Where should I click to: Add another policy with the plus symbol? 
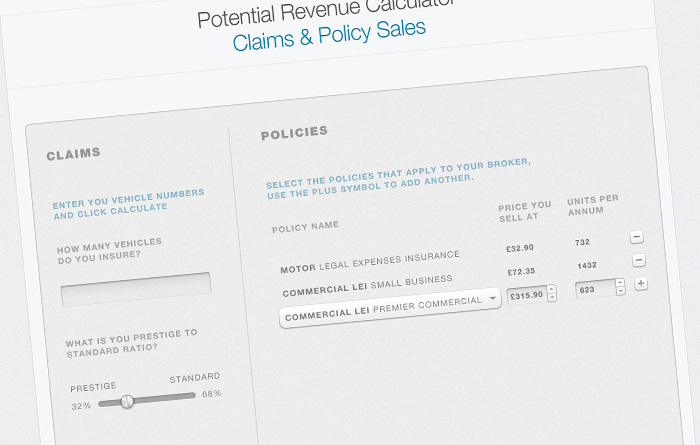coord(641,283)
